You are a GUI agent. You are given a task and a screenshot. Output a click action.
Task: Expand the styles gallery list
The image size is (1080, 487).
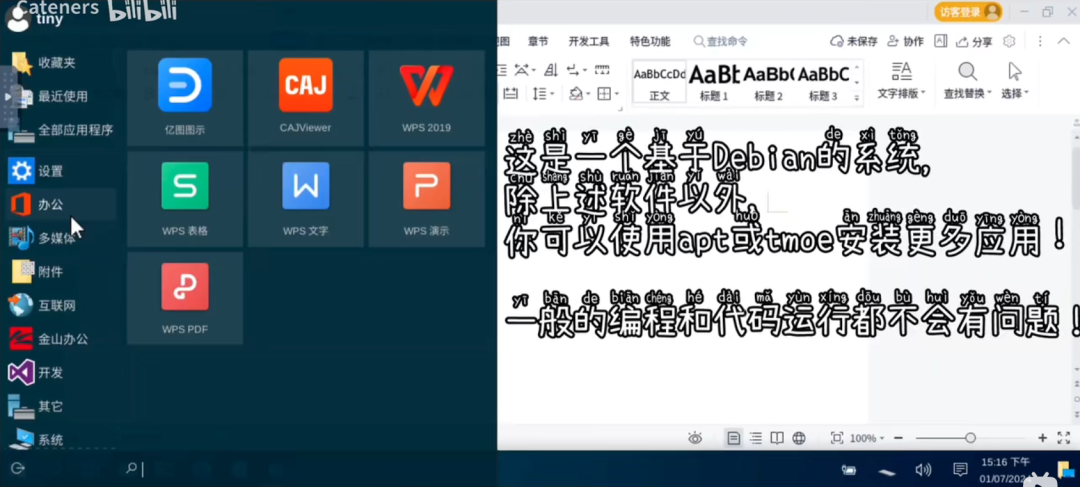point(857,98)
